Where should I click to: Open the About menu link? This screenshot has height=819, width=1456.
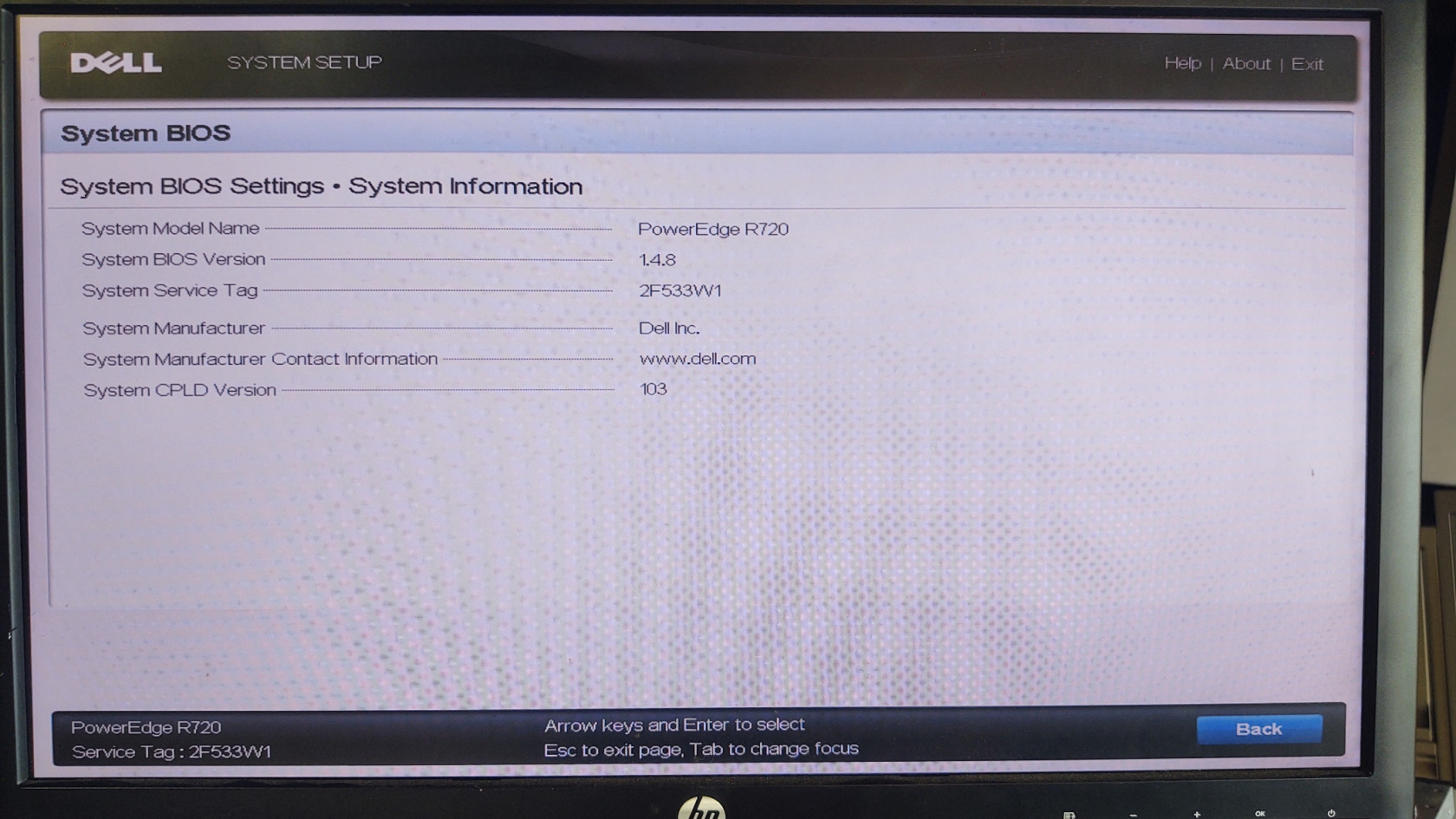(x=1245, y=63)
